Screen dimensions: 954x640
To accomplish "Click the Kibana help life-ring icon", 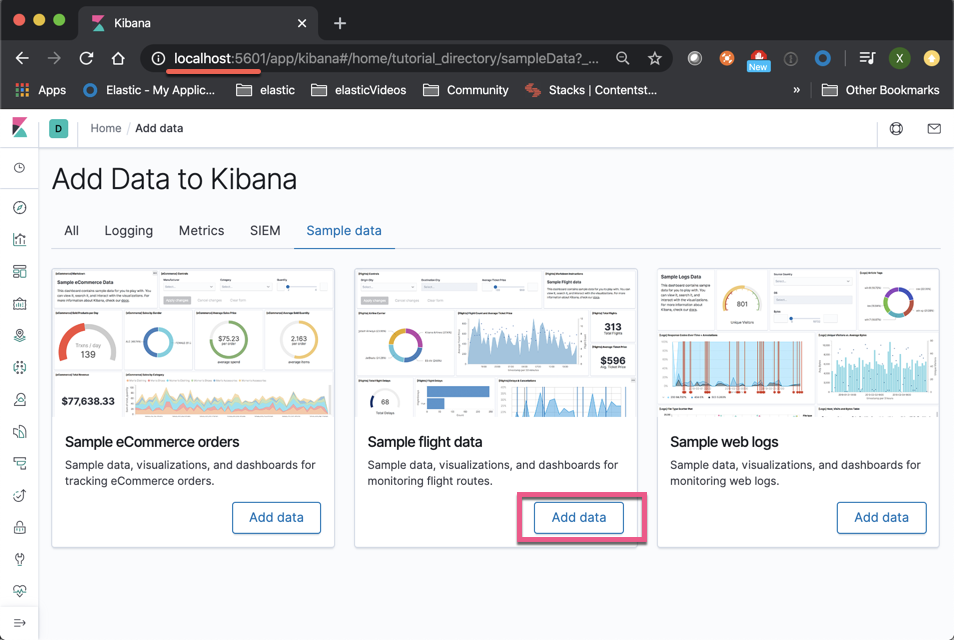I will (x=896, y=128).
